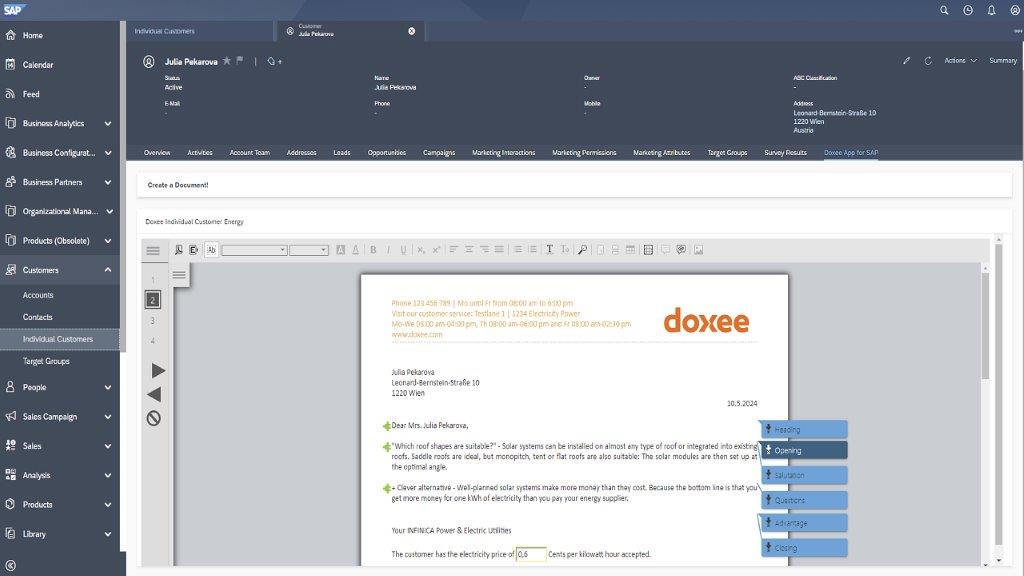Open the Actions dropdown
The height and width of the screenshot is (576, 1024).
tap(960, 61)
